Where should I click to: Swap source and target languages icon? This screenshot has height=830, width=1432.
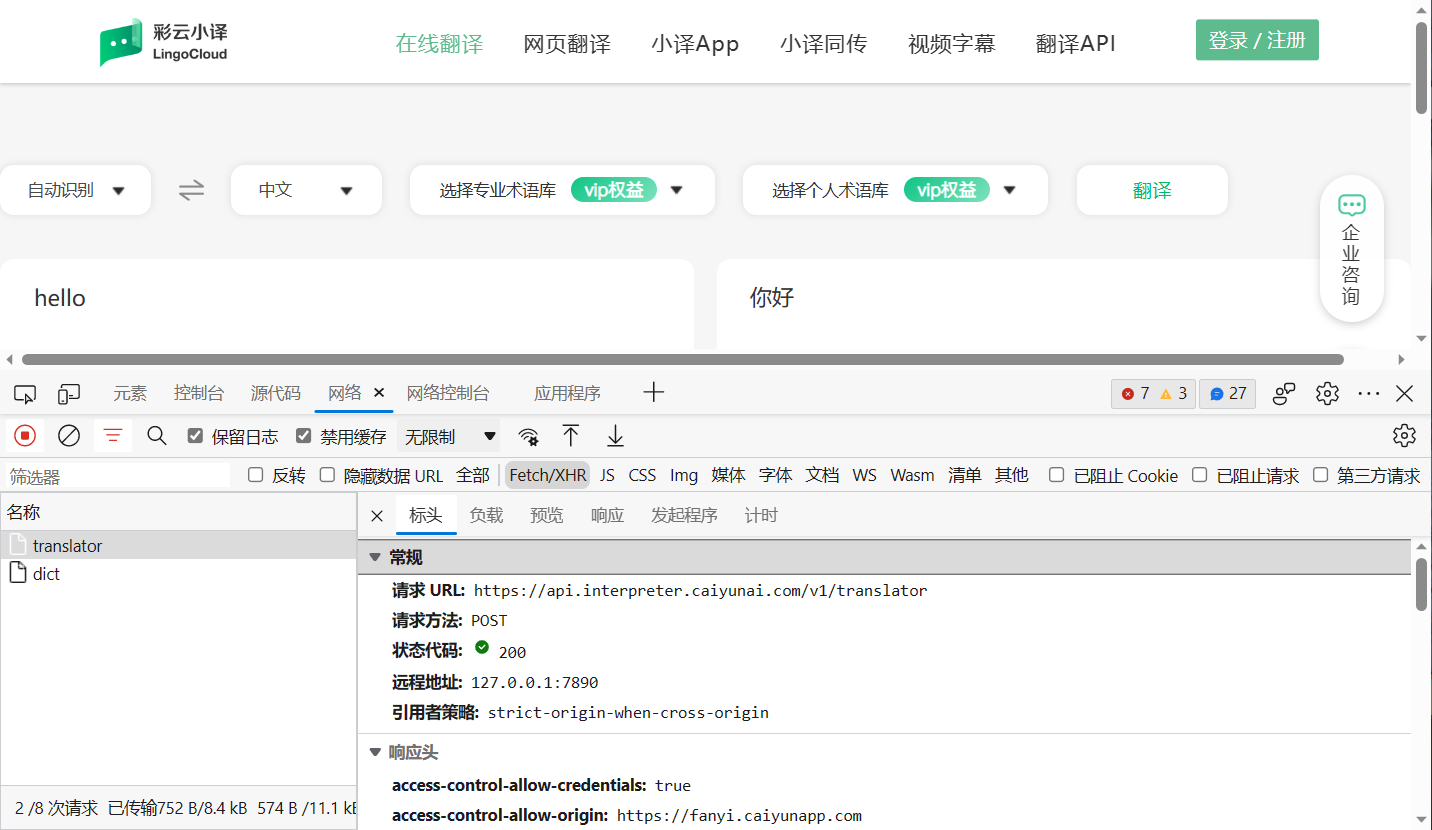click(191, 190)
